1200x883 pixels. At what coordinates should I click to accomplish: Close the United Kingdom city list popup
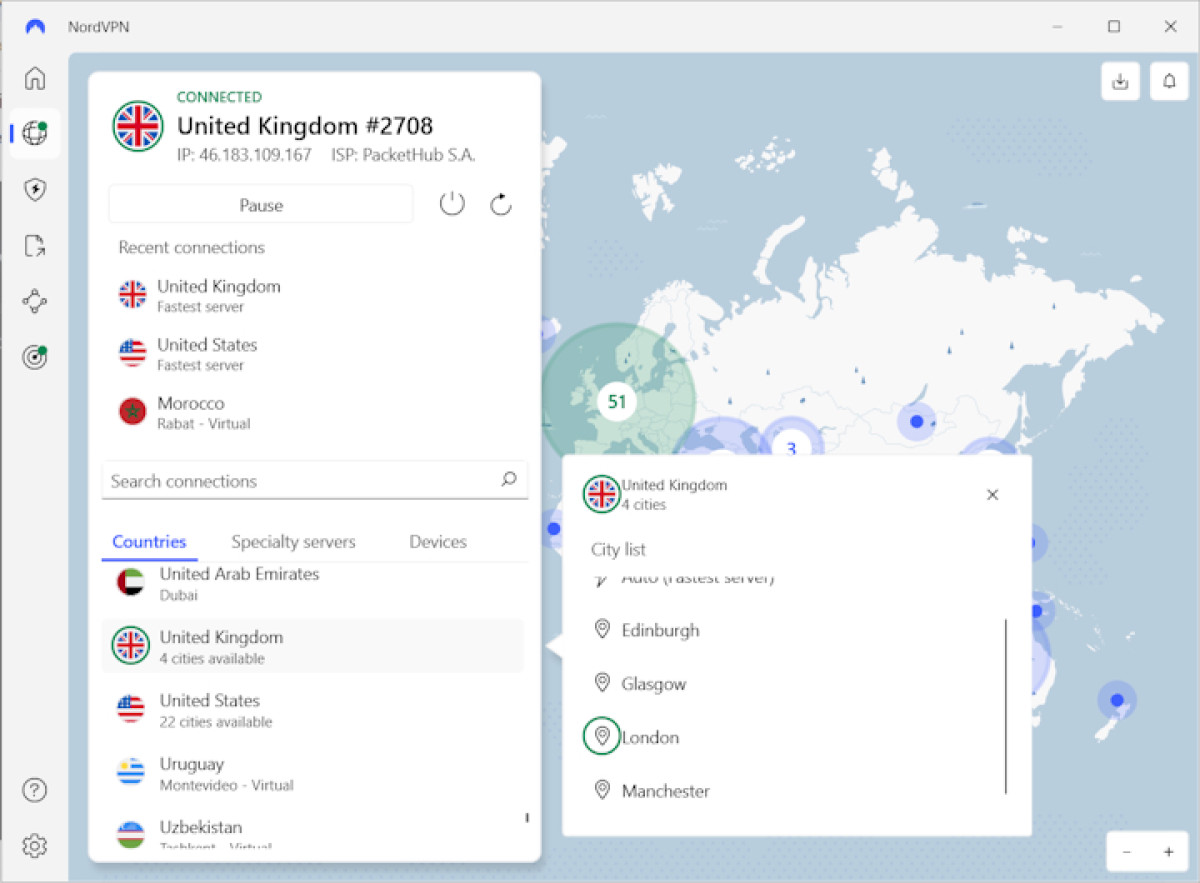point(992,494)
